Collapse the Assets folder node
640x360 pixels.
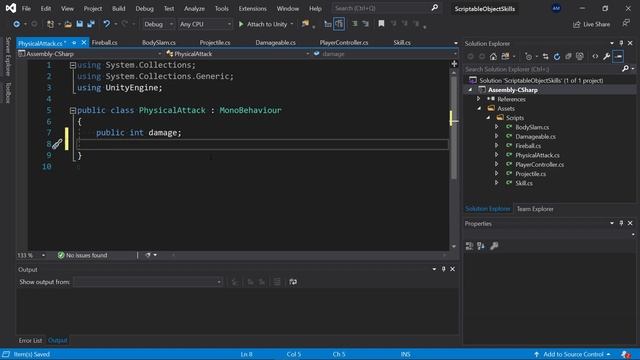click(x=479, y=109)
